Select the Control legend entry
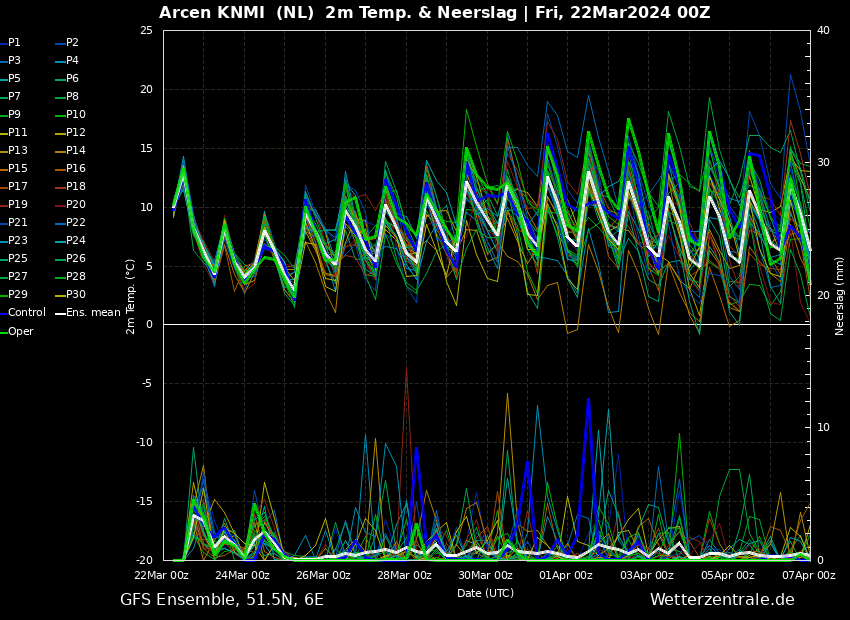850x620 pixels. point(27,313)
